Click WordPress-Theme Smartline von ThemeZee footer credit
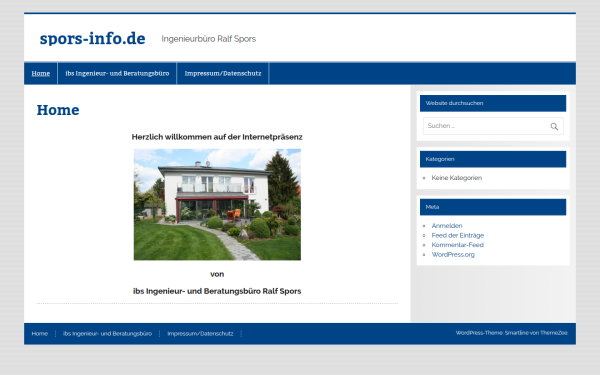The width and height of the screenshot is (600, 375). tap(512, 333)
